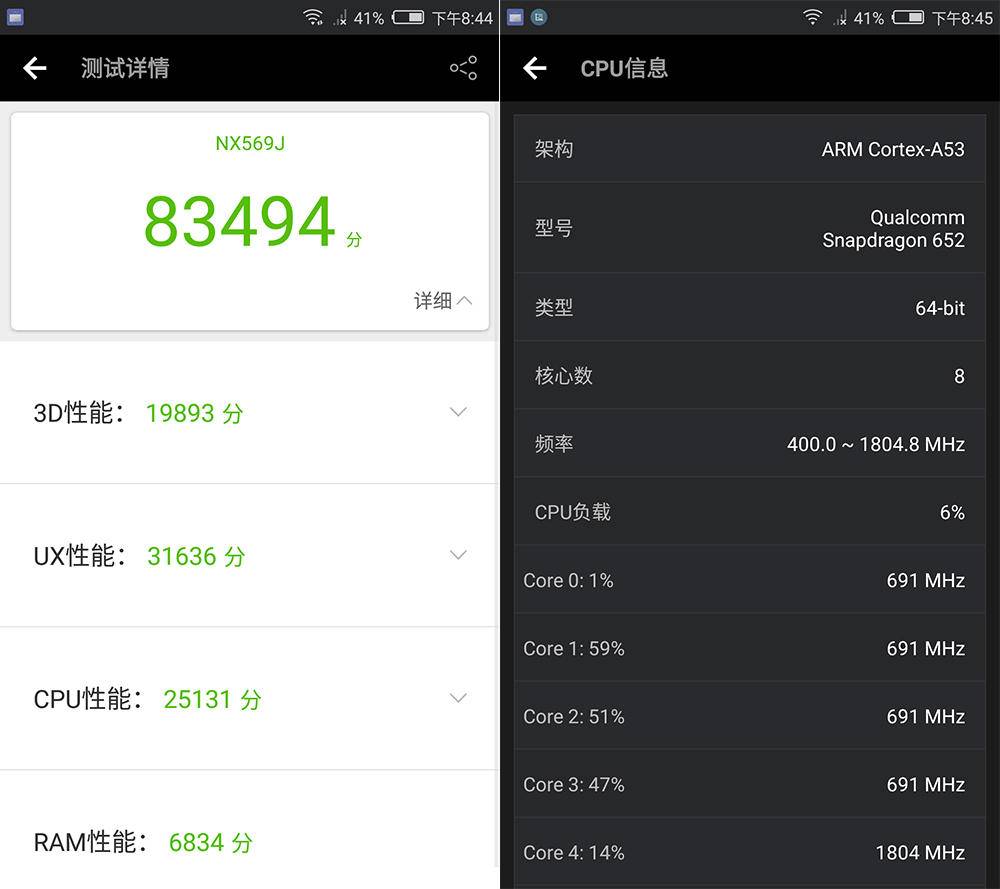Tap the app notification icon on the CPU信息 status bar
This screenshot has height=889, width=1000.
pyautogui.click(x=541, y=16)
